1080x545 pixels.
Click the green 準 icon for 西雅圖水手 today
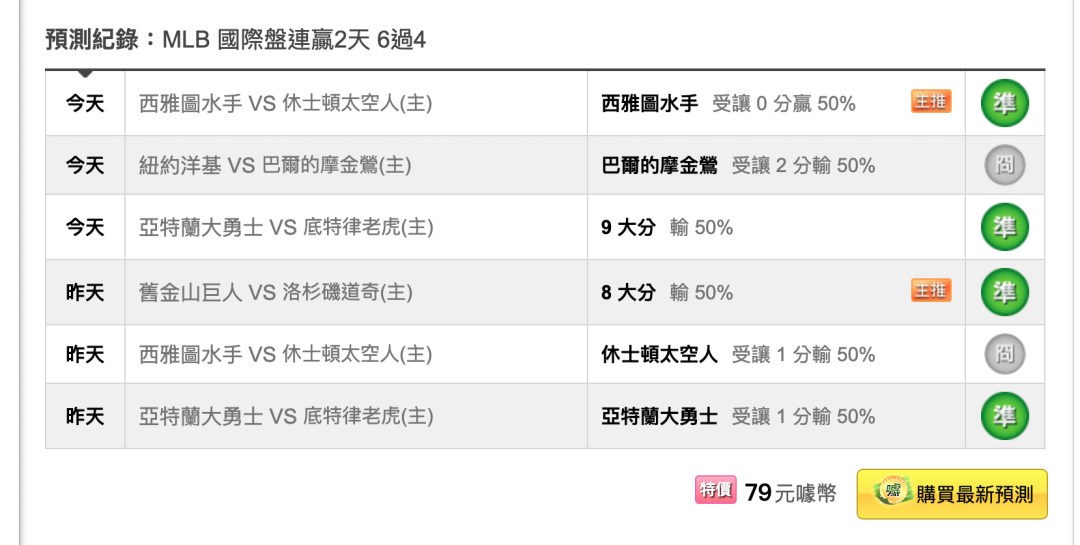(x=1004, y=103)
